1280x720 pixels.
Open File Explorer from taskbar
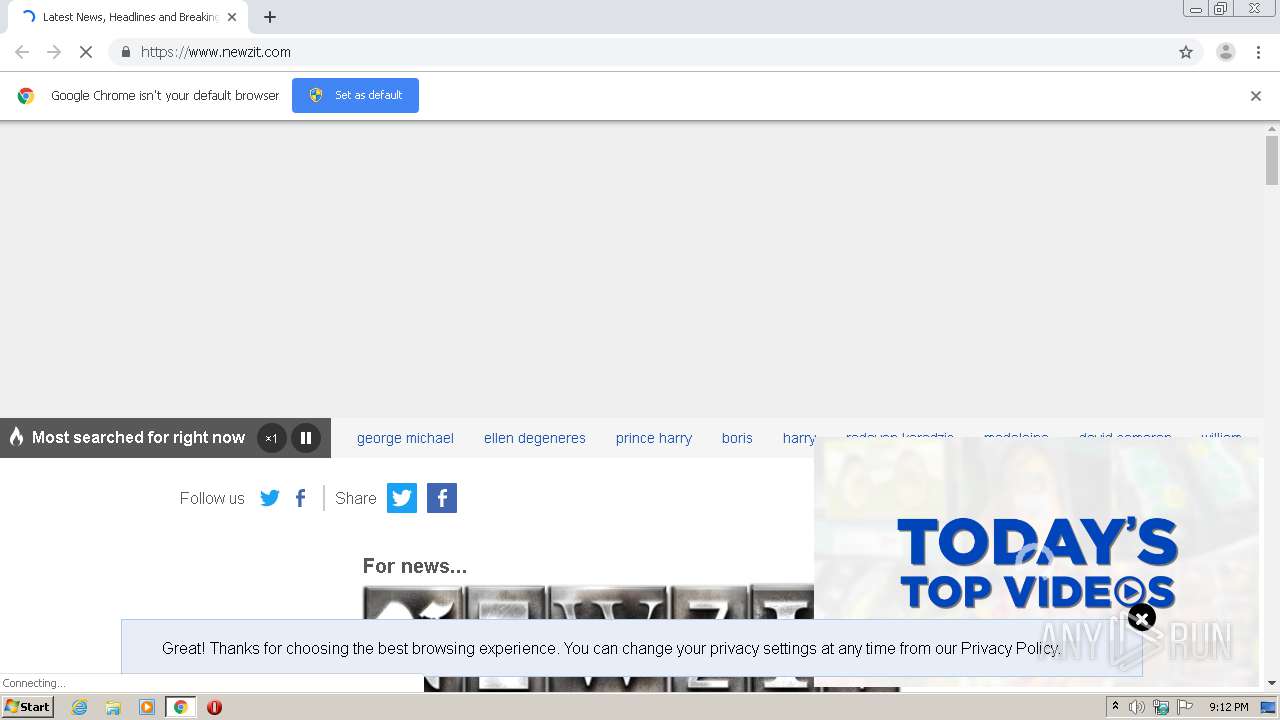pyautogui.click(x=113, y=707)
